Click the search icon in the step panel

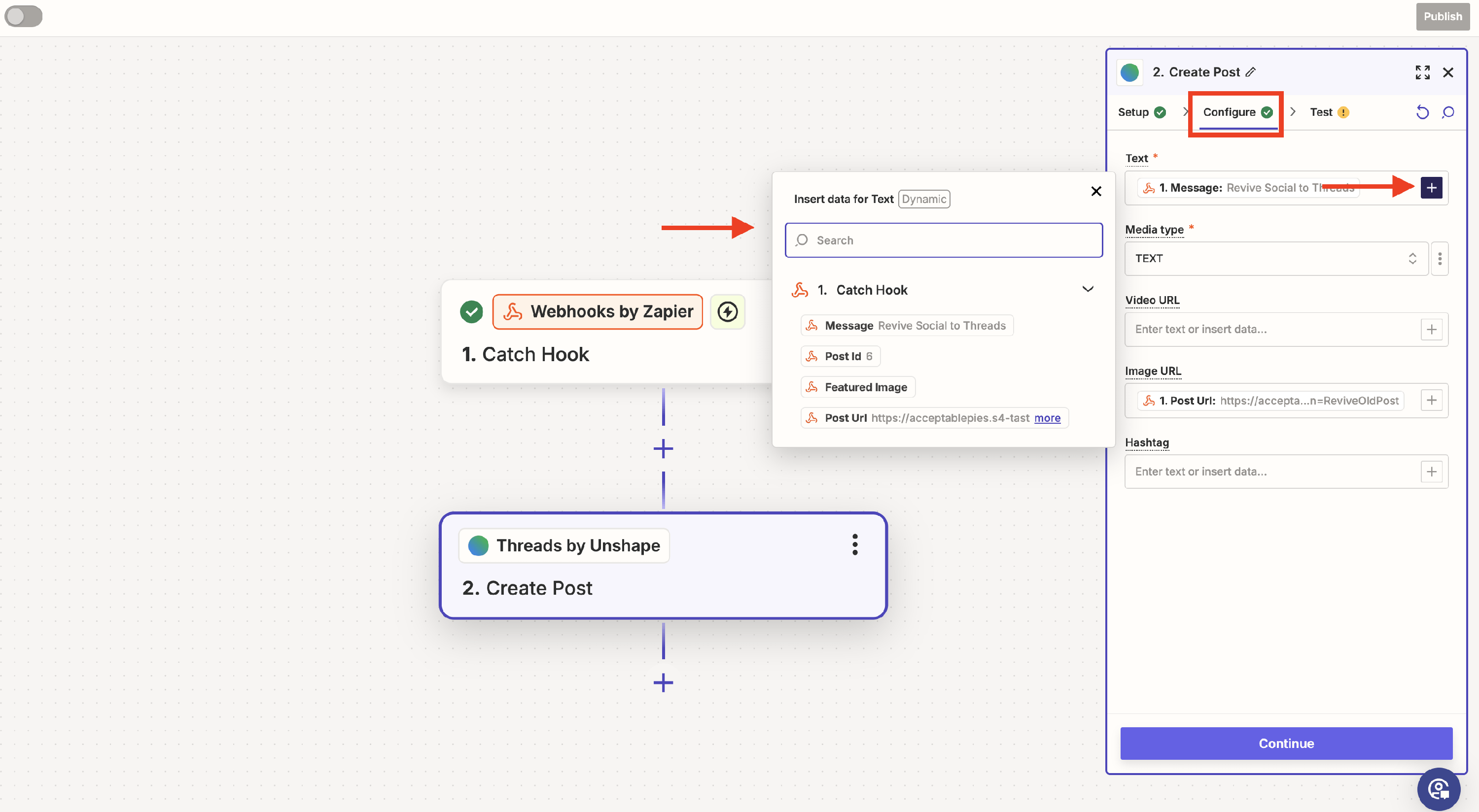[1447, 112]
